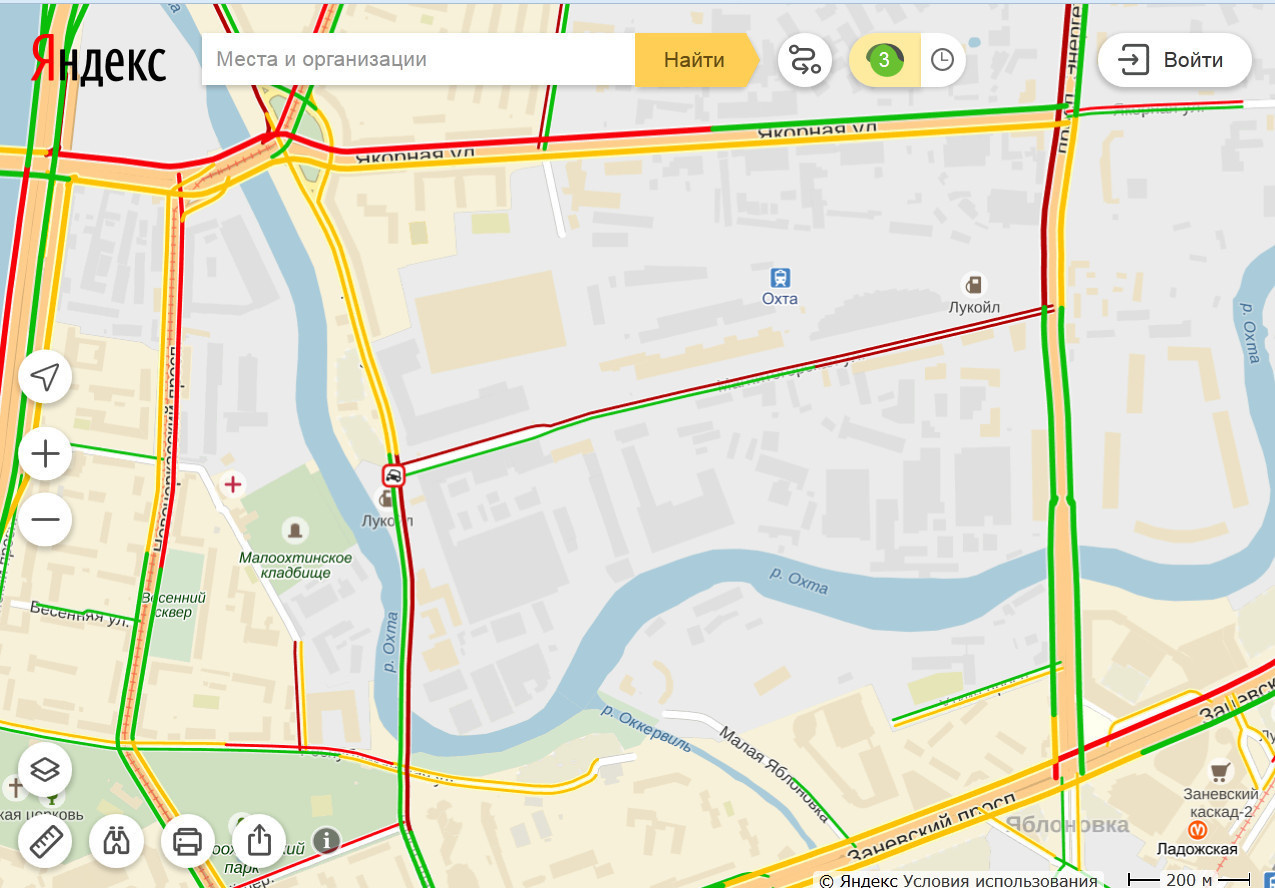Click the Найти search button

[694, 60]
